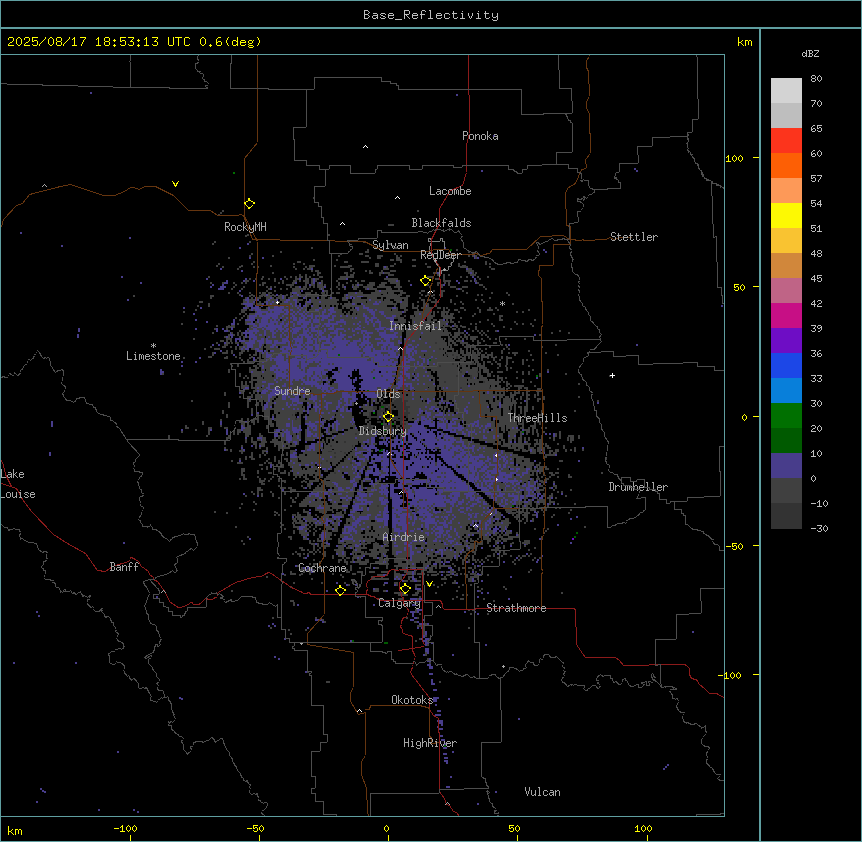
Task: Click the yellow diamond marker above Calgary
Action: 405,589
